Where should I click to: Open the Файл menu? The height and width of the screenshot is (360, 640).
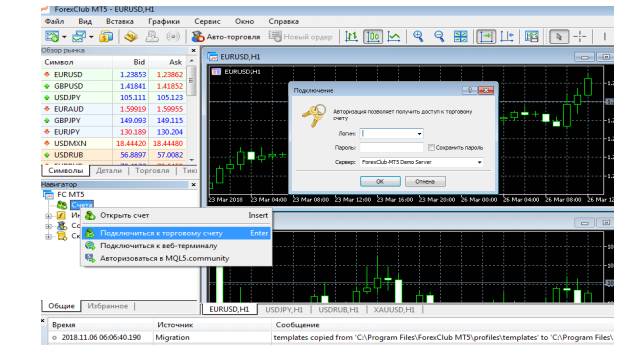click(x=54, y=21)
